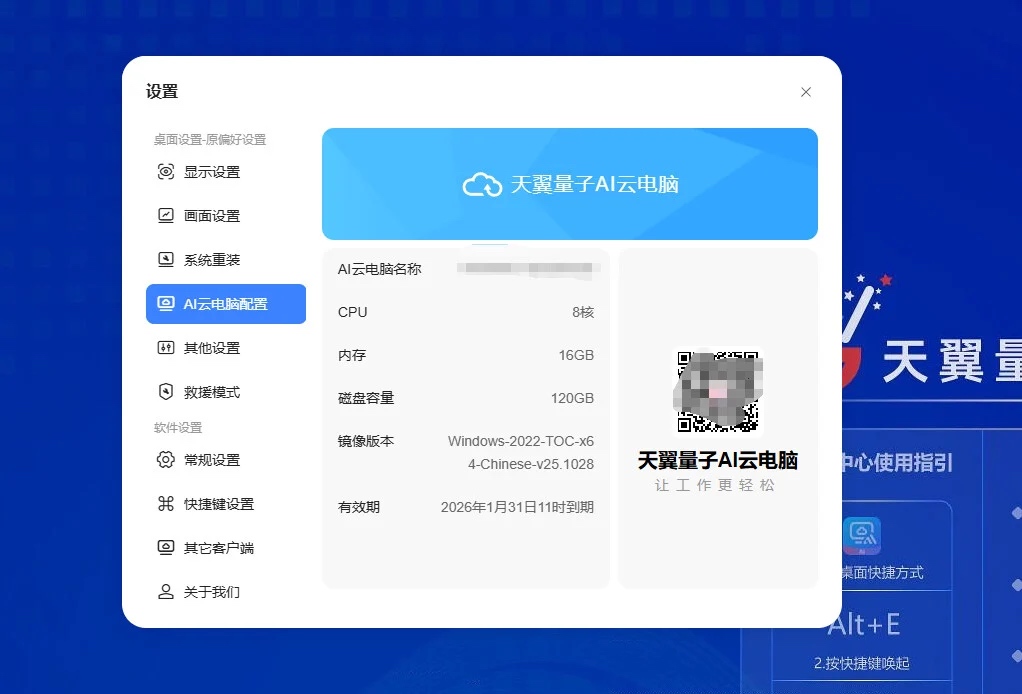Open 关于我们 section

pos(226,592)
